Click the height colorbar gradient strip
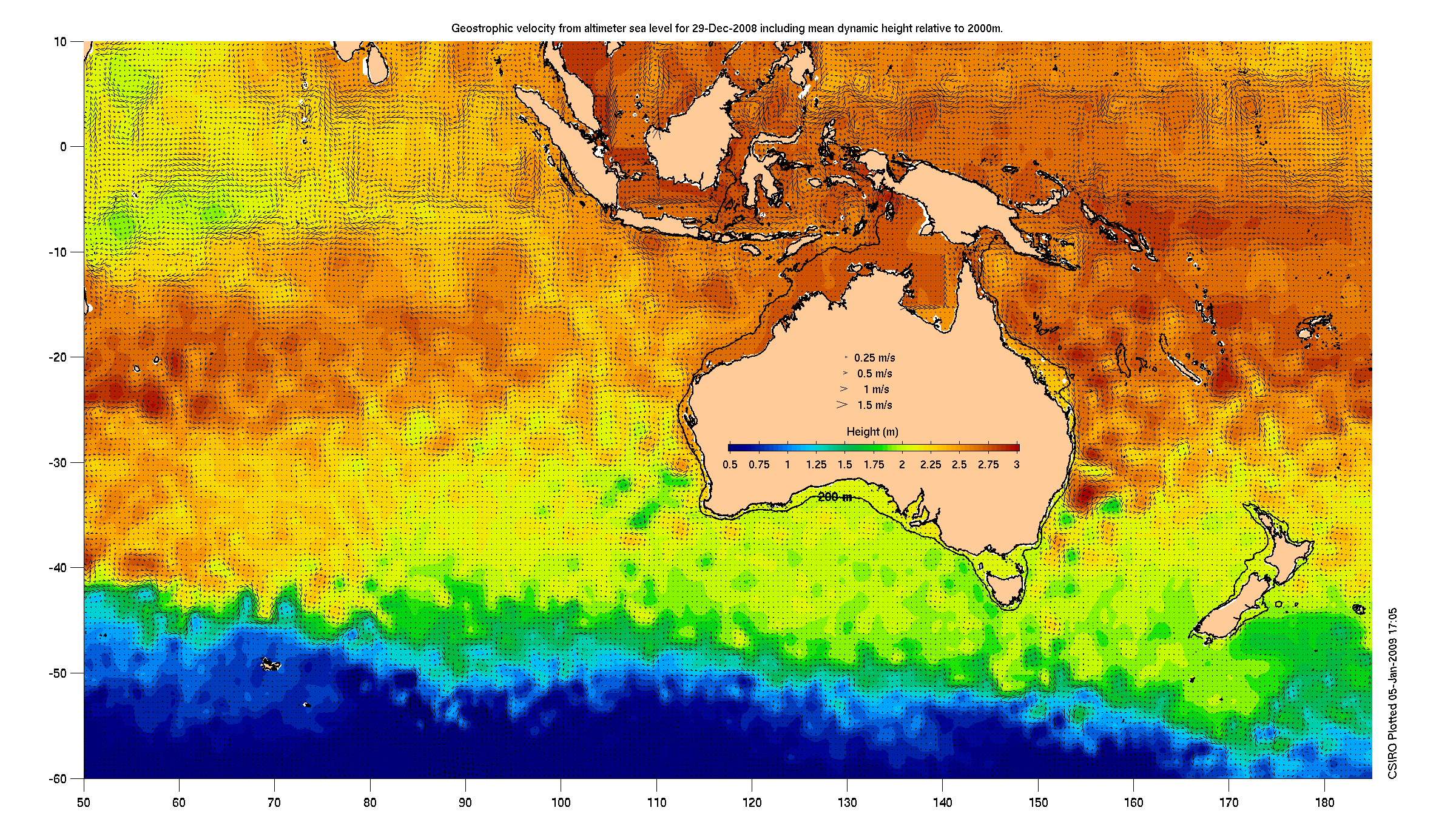Screen dimensions: 1456x819 tap(874, 448)
